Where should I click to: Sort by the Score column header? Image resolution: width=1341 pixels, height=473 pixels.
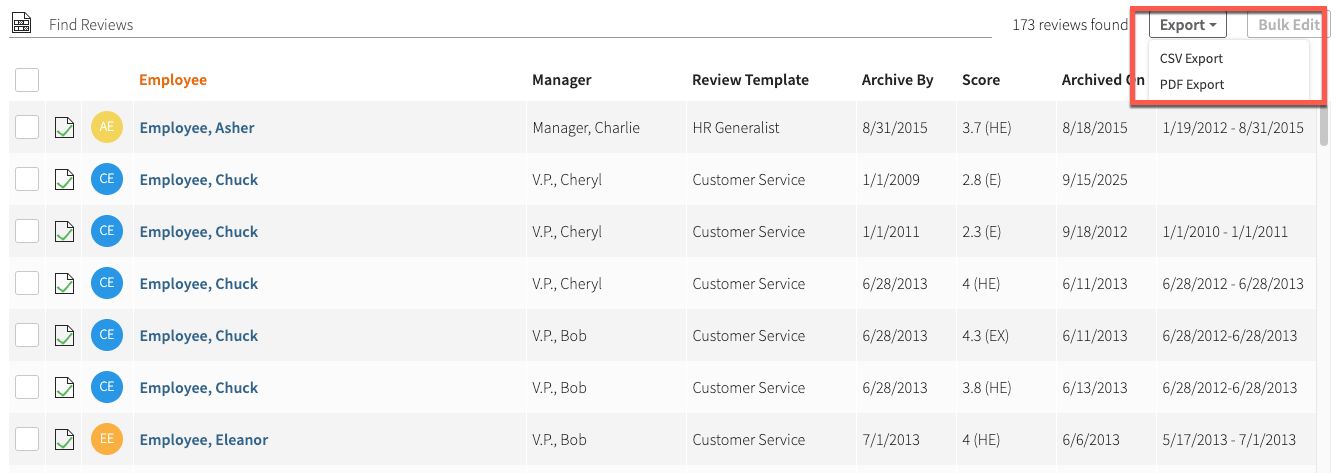pos(980,80)
